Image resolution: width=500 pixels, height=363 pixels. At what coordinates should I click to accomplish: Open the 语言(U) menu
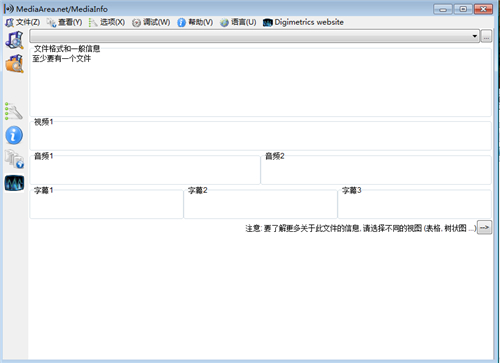click(238, 22)
